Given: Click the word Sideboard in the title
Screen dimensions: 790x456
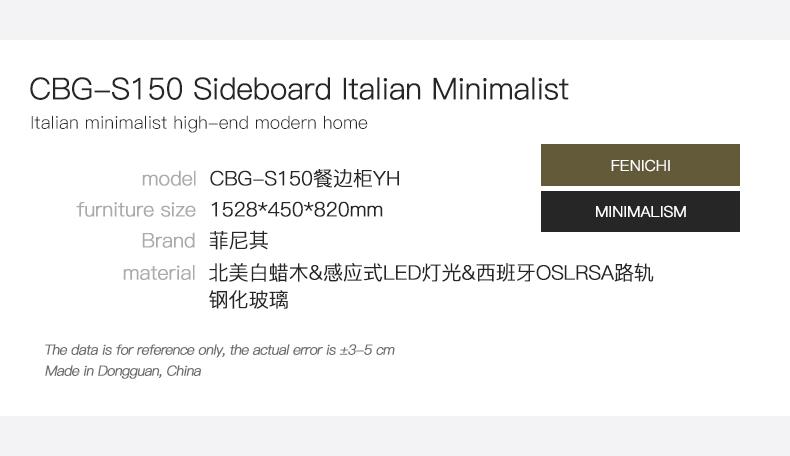Looking at the screenshot, I should tap(262, 89).
